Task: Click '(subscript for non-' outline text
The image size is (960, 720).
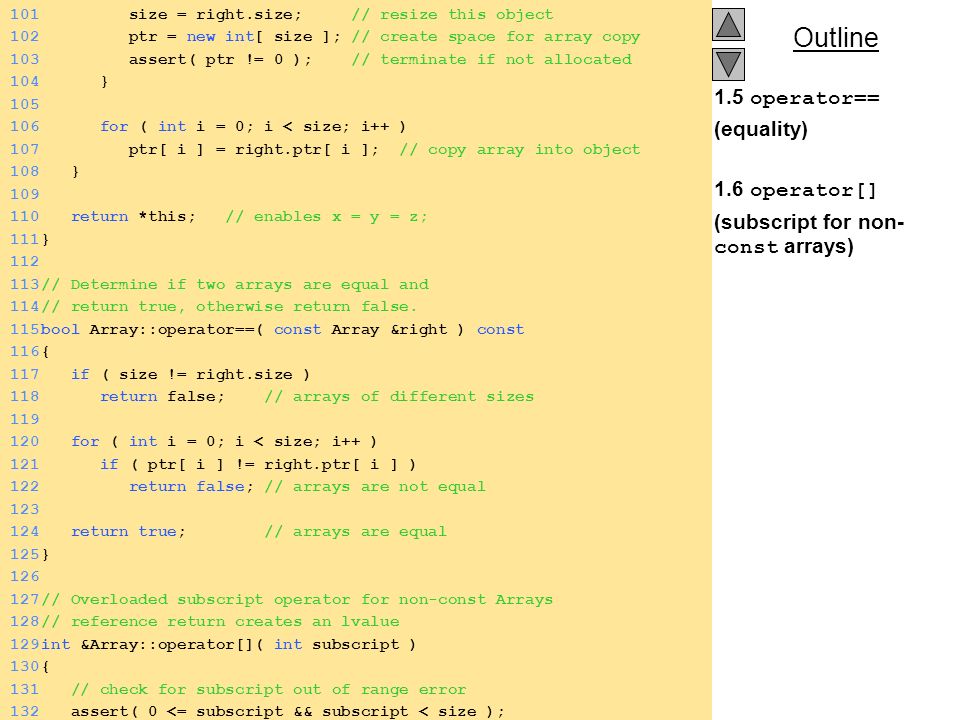Action: [x=809, y=222]
